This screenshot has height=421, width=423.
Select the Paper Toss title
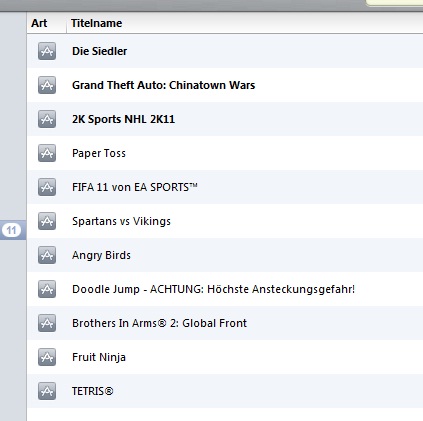(x=99, y=153)
